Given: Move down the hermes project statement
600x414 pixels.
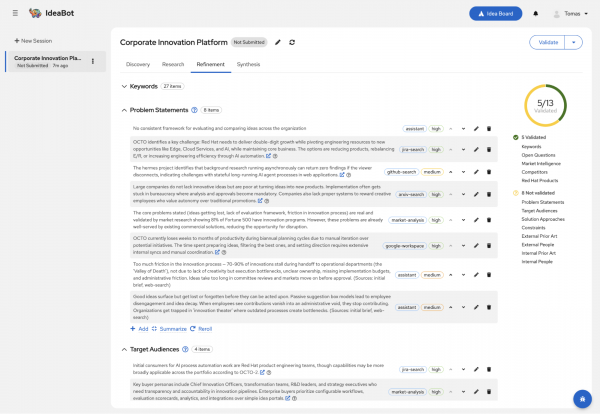Looking at the screenshot, I should (x=463, y=172).
